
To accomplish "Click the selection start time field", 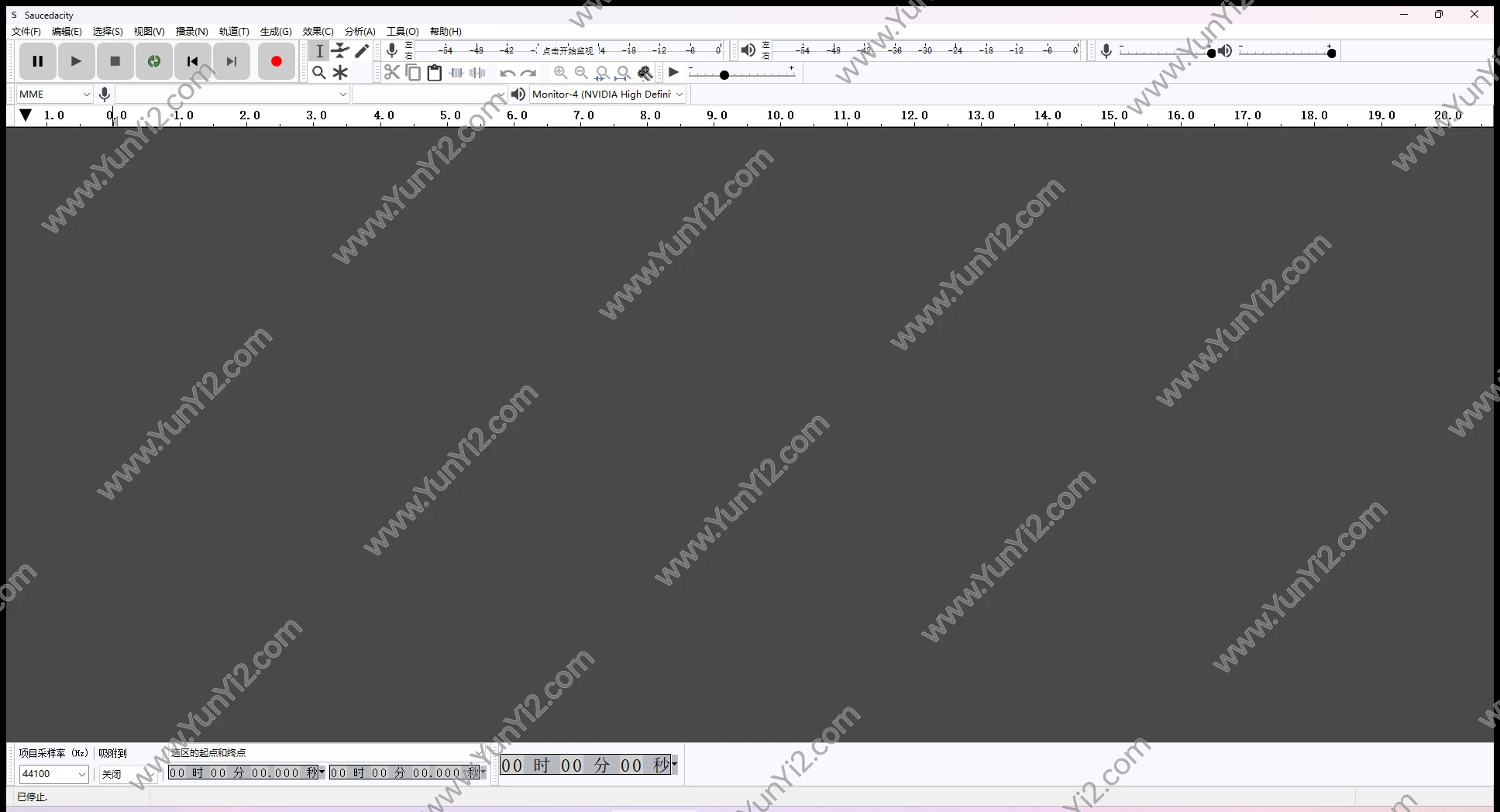I will point(243,772).
